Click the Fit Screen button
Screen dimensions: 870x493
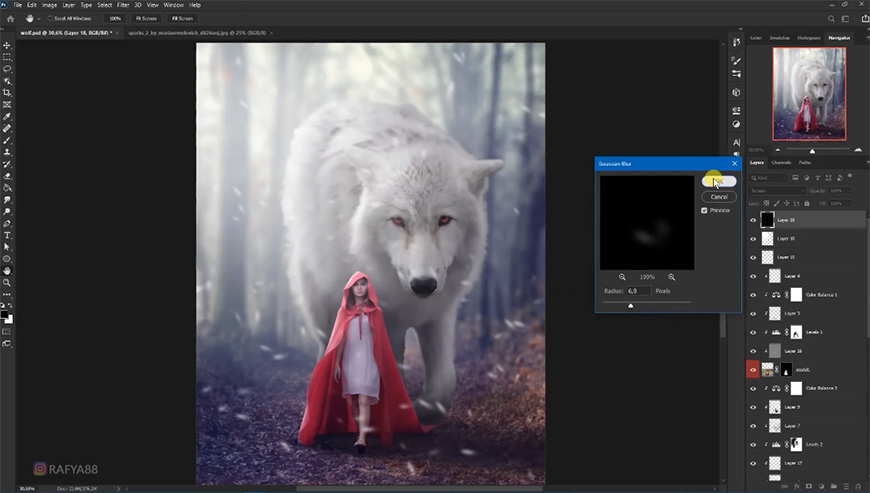click(146, 18)
